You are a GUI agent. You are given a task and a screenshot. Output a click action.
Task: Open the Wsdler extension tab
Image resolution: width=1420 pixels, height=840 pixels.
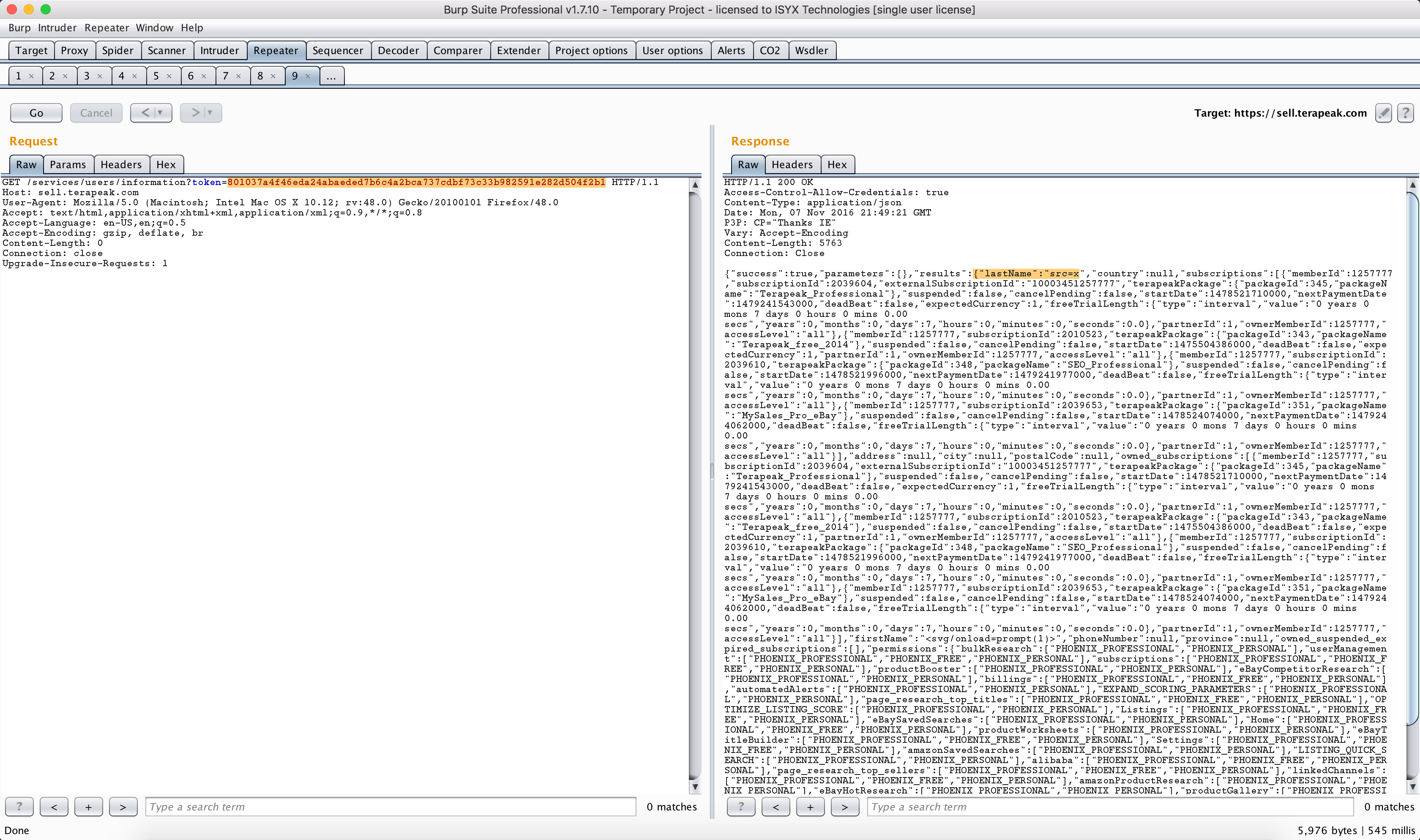click(811, 50)
